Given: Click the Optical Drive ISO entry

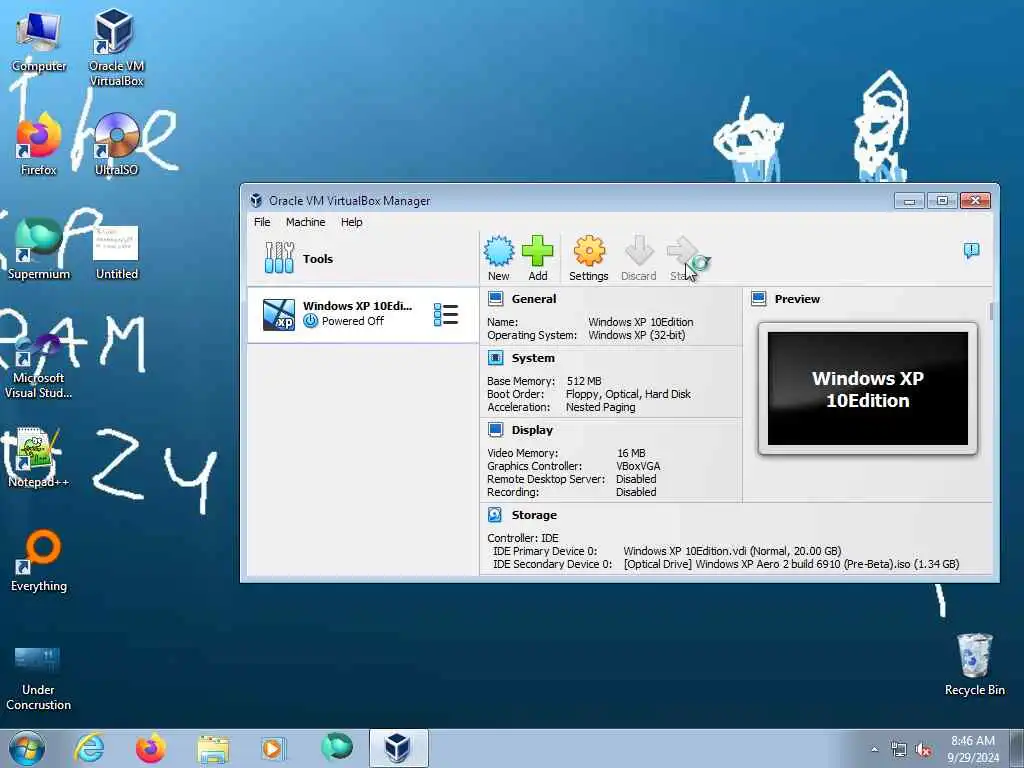Looking at the screenshot, I should [792, 564].
